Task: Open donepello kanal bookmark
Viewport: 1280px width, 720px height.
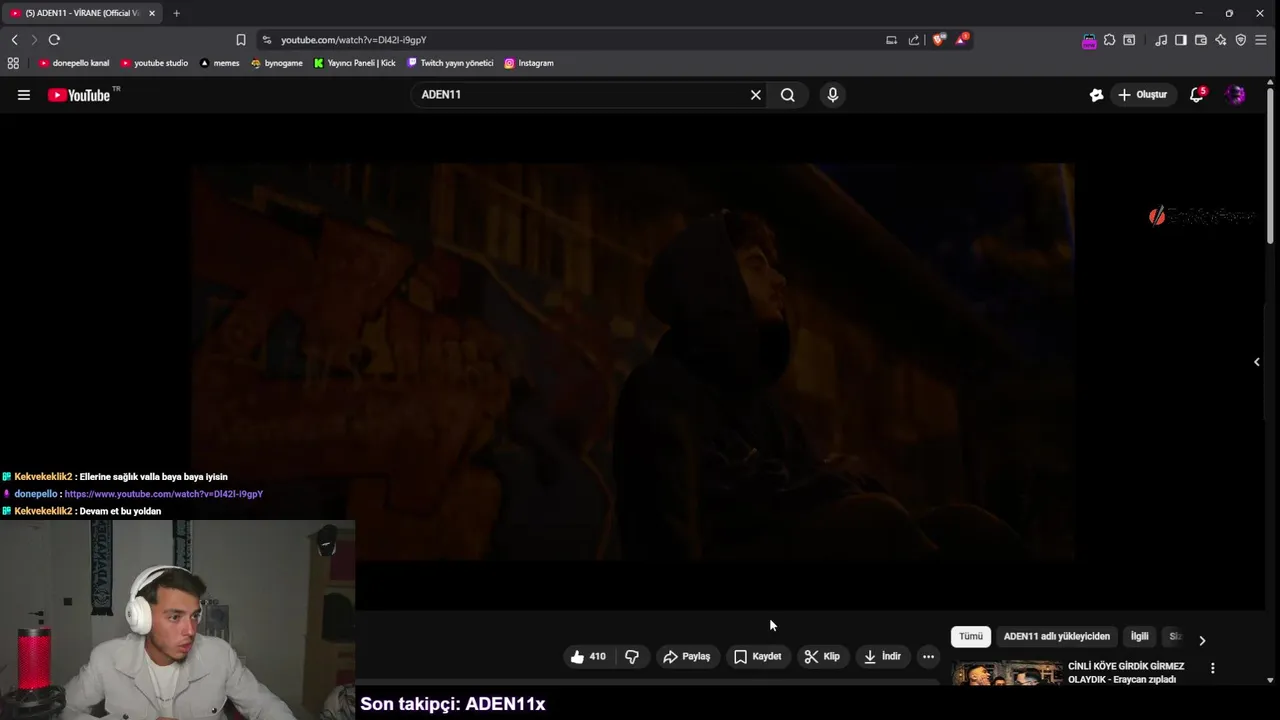Action: [x=73, y=63]
